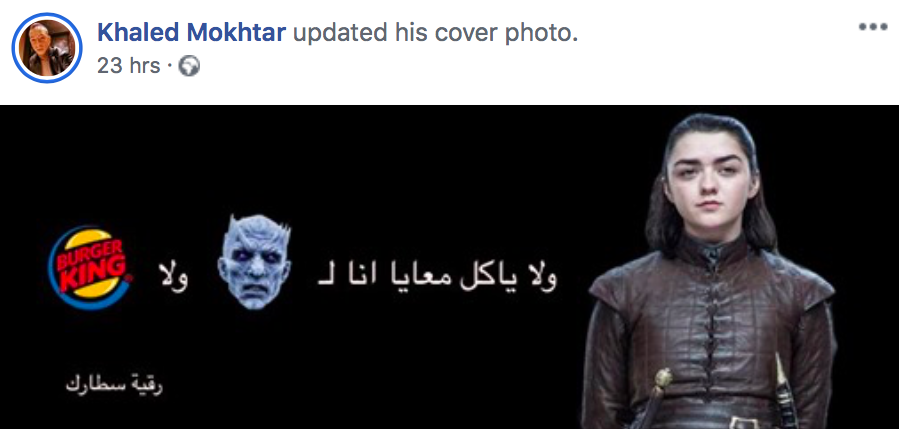Click the belt buckle at photo bottom
Image resolution: width=899 pixels, height=429 pixels.
745,423
